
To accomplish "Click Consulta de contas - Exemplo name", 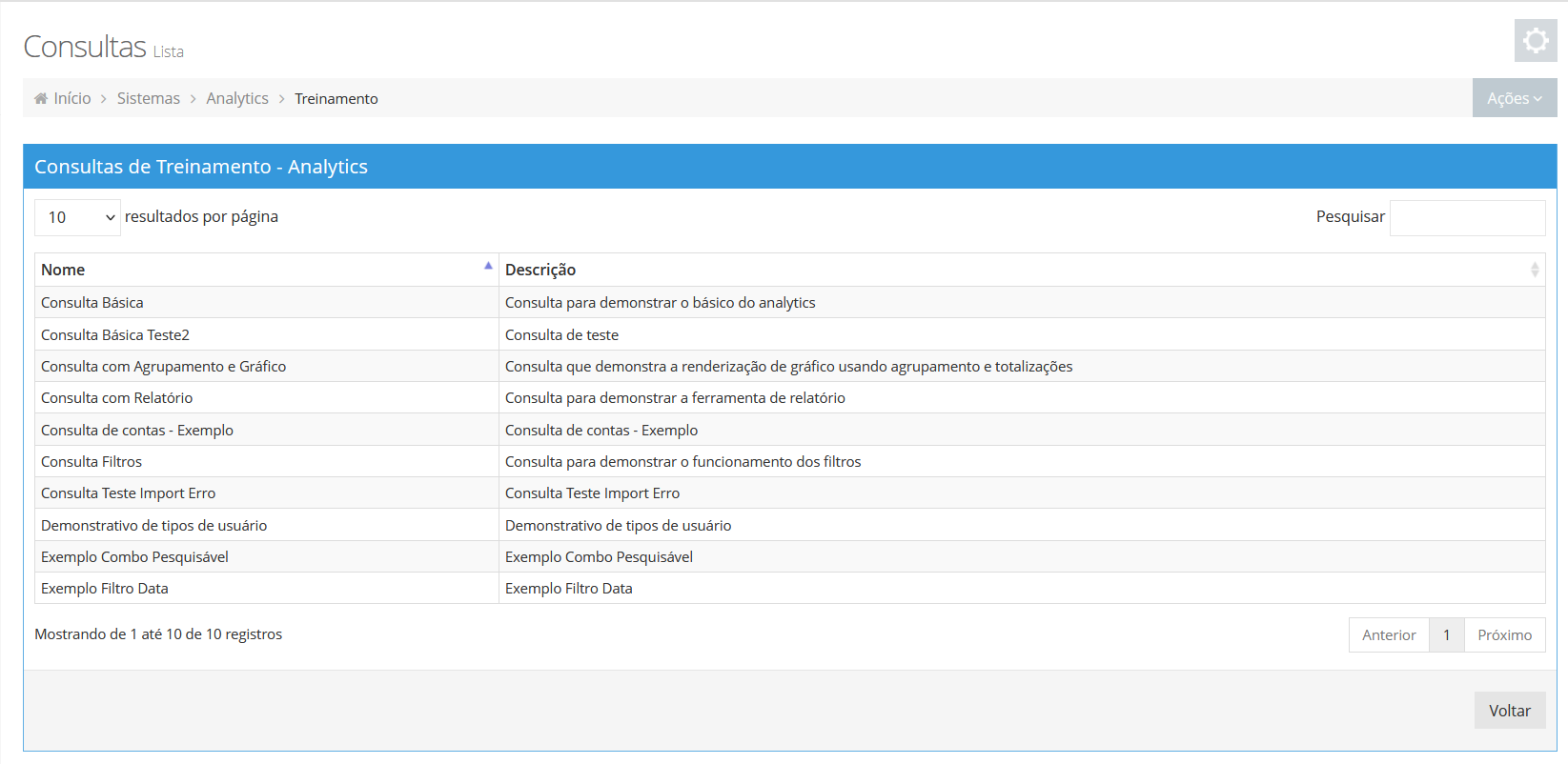I will pyautogui.click(x=137, y=431).
